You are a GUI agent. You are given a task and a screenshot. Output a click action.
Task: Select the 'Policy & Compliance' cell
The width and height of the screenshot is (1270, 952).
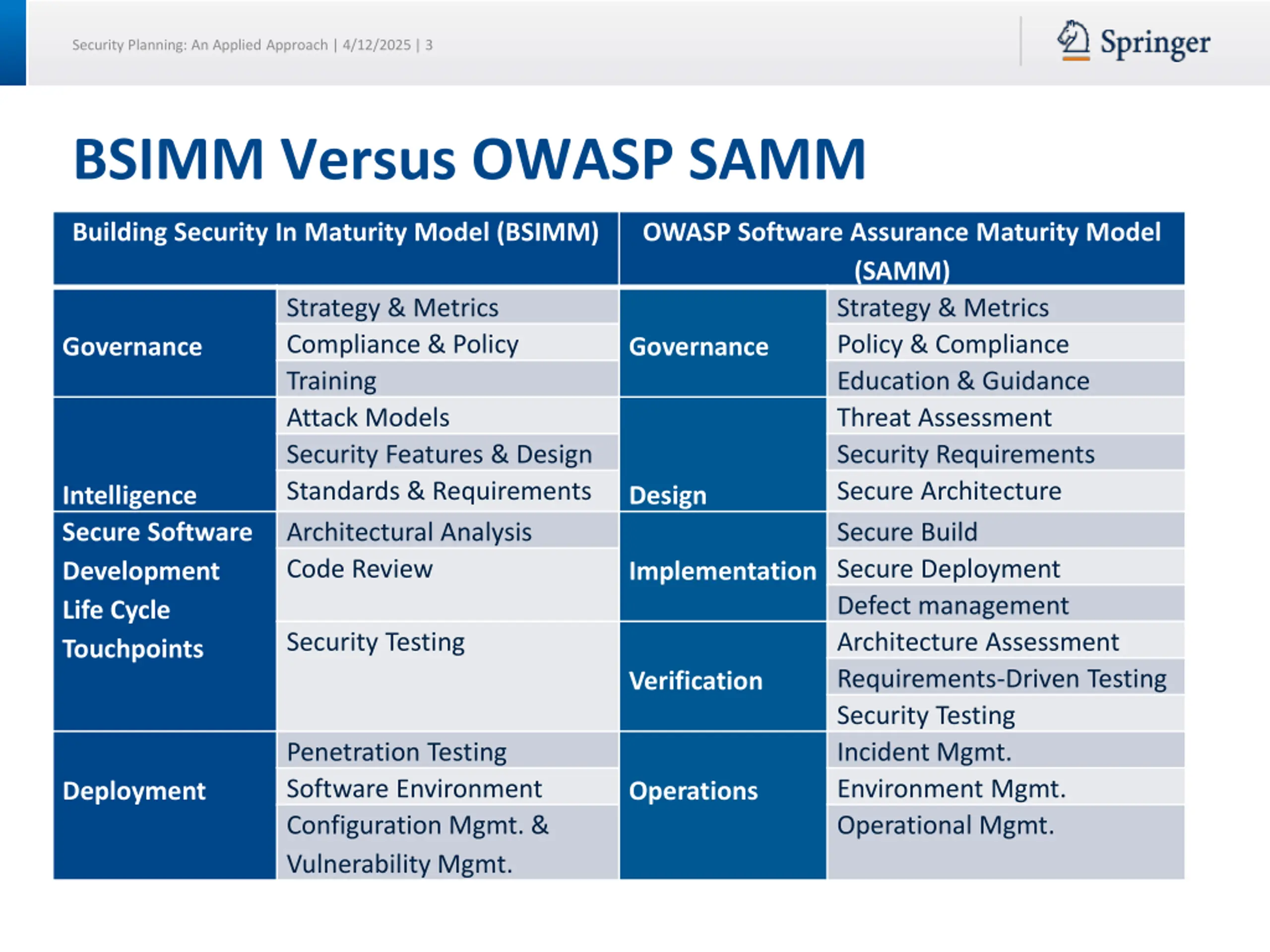[x=1006, y=343]
